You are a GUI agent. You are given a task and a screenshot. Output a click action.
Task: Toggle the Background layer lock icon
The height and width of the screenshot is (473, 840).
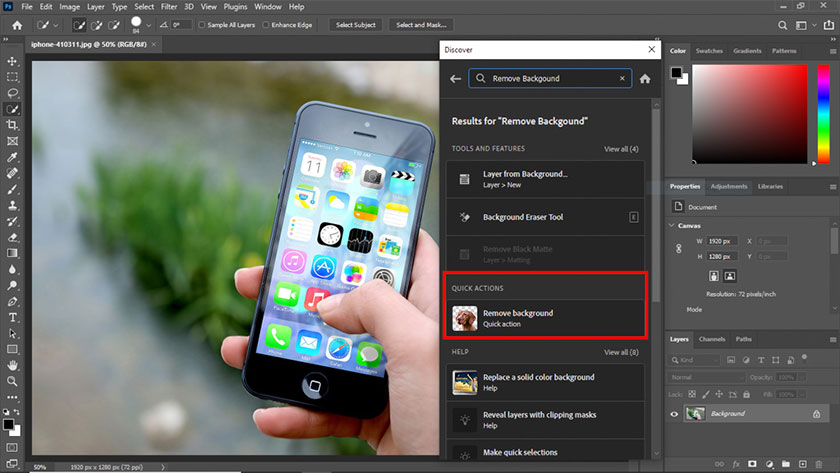tap(816, 414)
